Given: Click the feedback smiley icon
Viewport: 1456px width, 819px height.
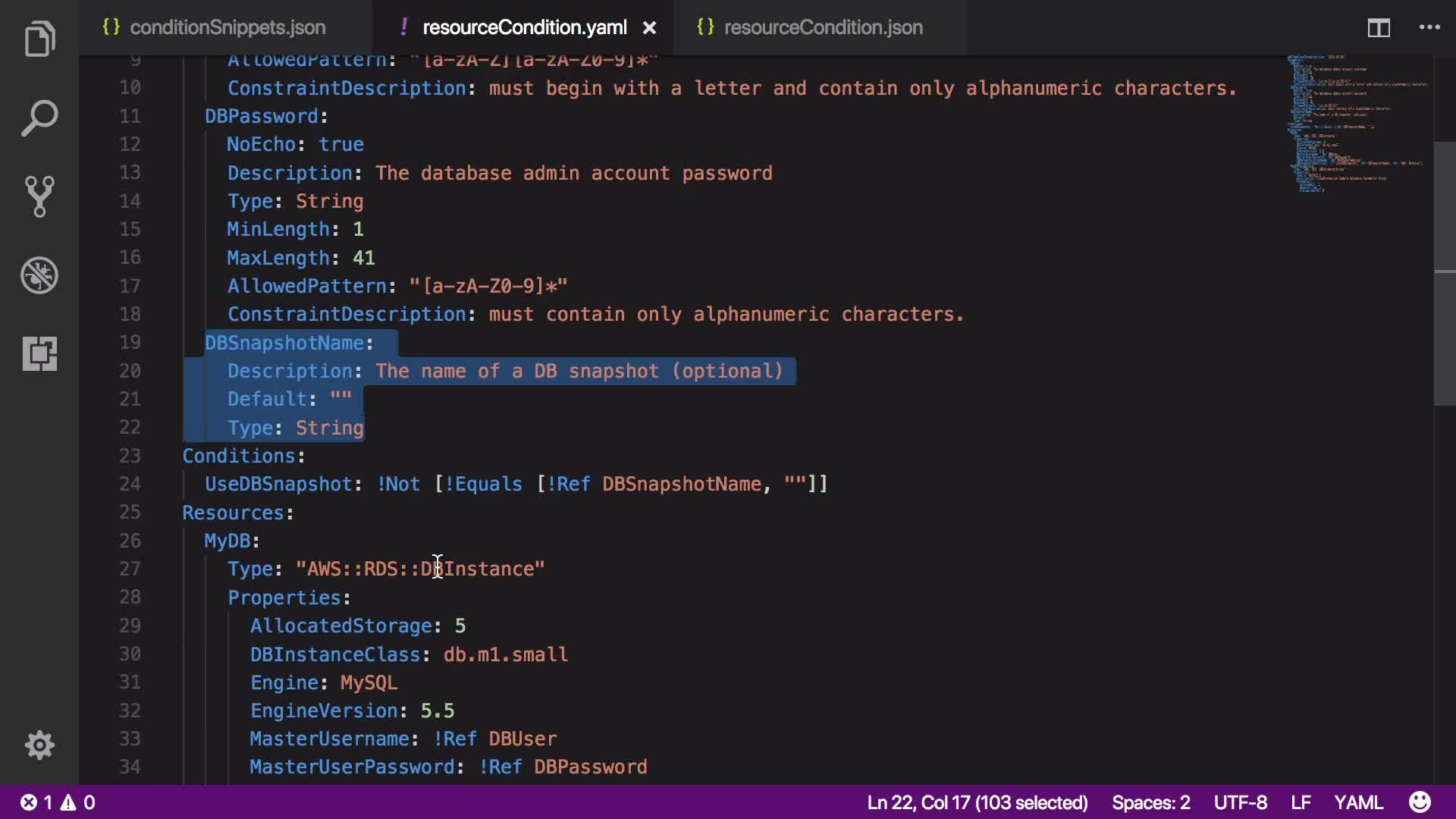Looking at the screenshot, I should coord(1420,802).
